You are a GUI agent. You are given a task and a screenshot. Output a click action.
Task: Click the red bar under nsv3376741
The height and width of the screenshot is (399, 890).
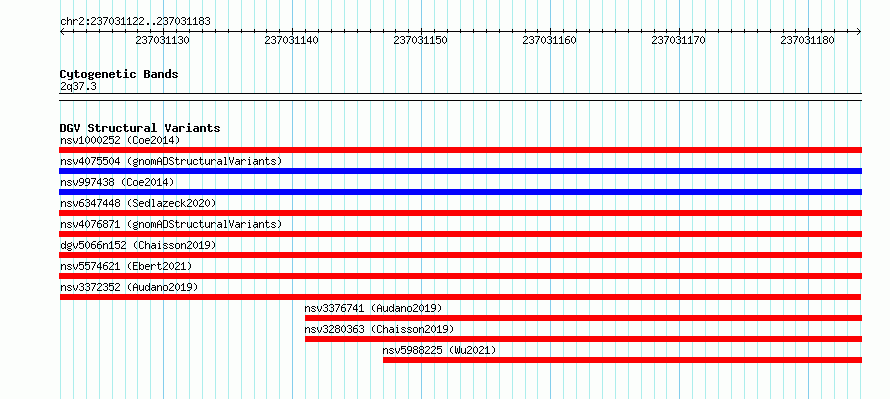[x=583, y=318]
